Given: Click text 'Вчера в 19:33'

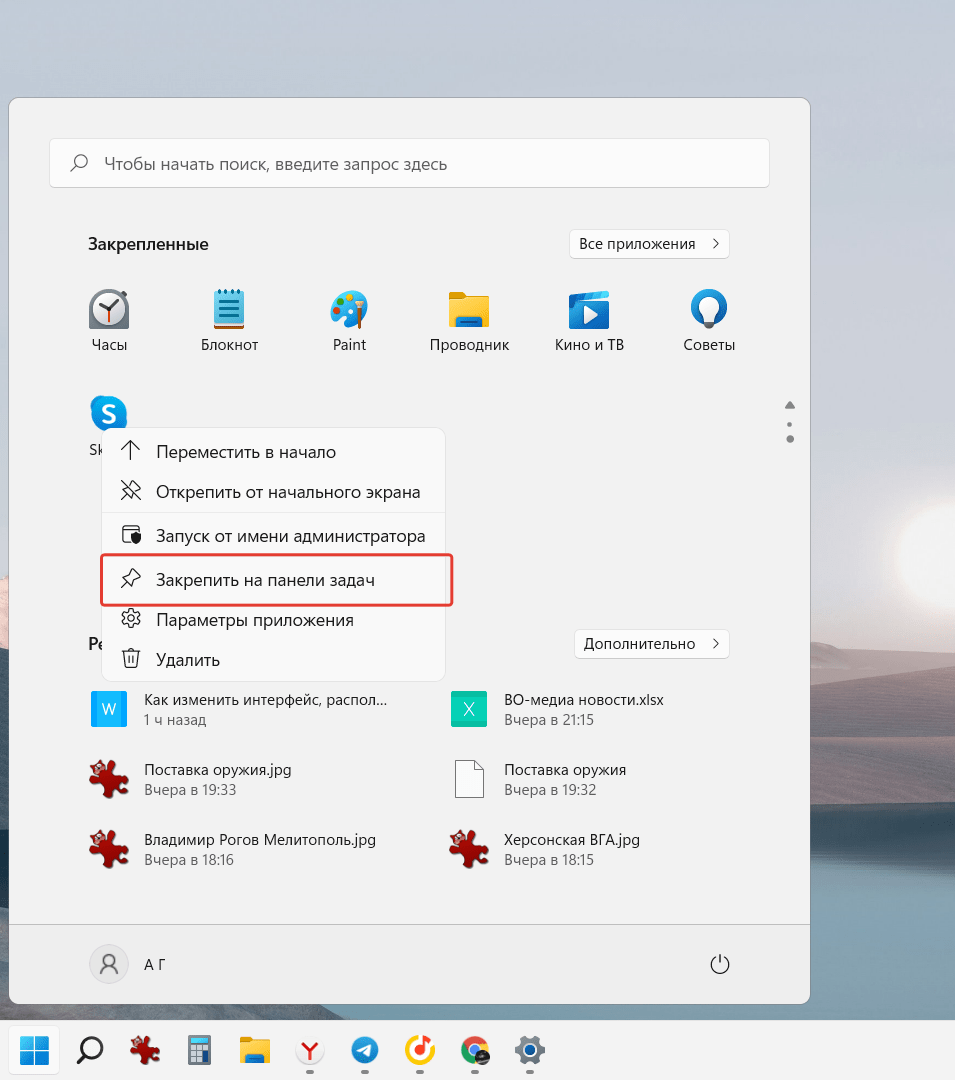Looking at the screenshot, I should click(x=190, y=790).
